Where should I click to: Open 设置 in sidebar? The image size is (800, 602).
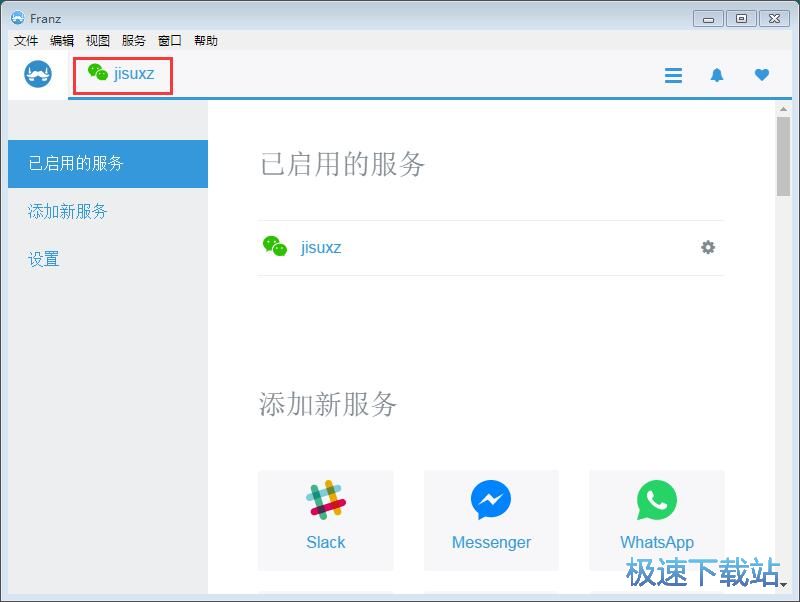click(43, 259)
